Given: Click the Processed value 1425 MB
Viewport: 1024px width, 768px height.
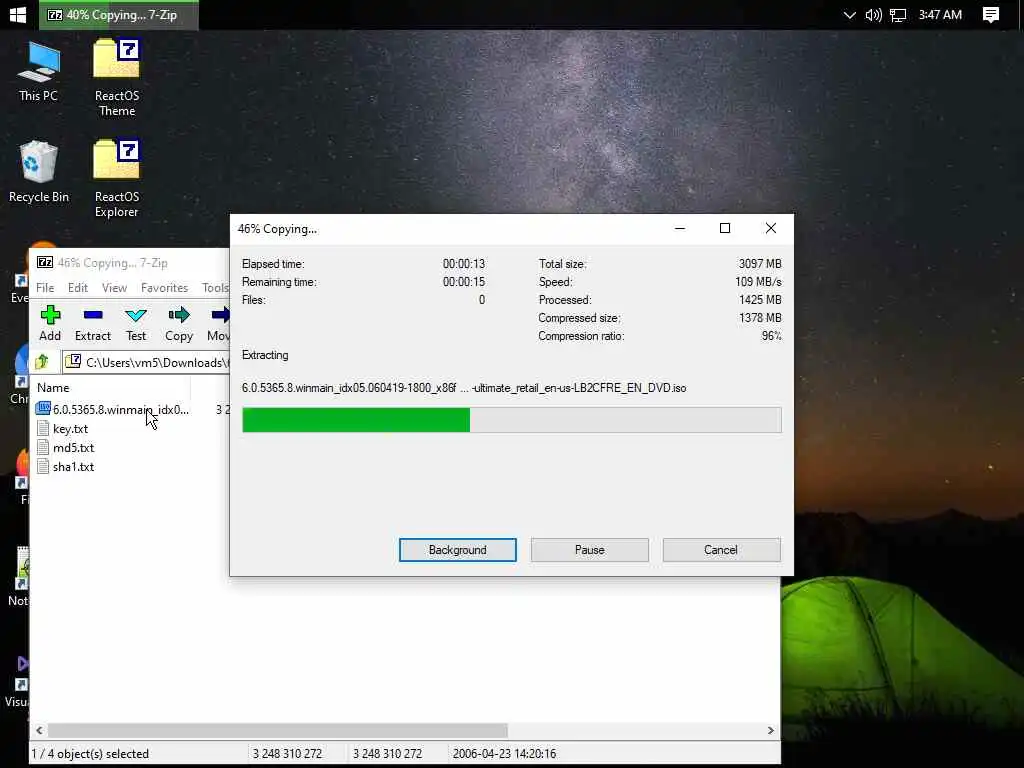Looking at the screenshot, I should click(760, 300).
